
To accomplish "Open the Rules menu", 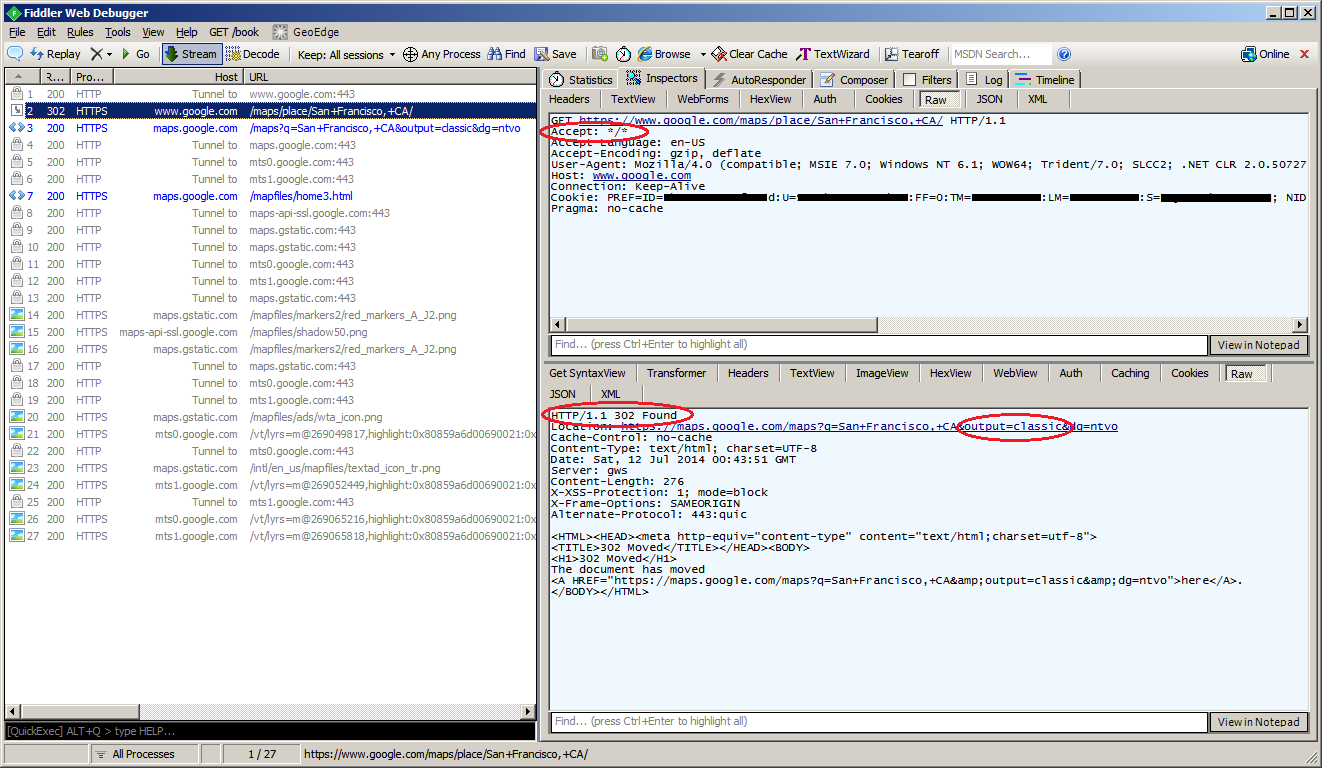I will pos(80,32).
